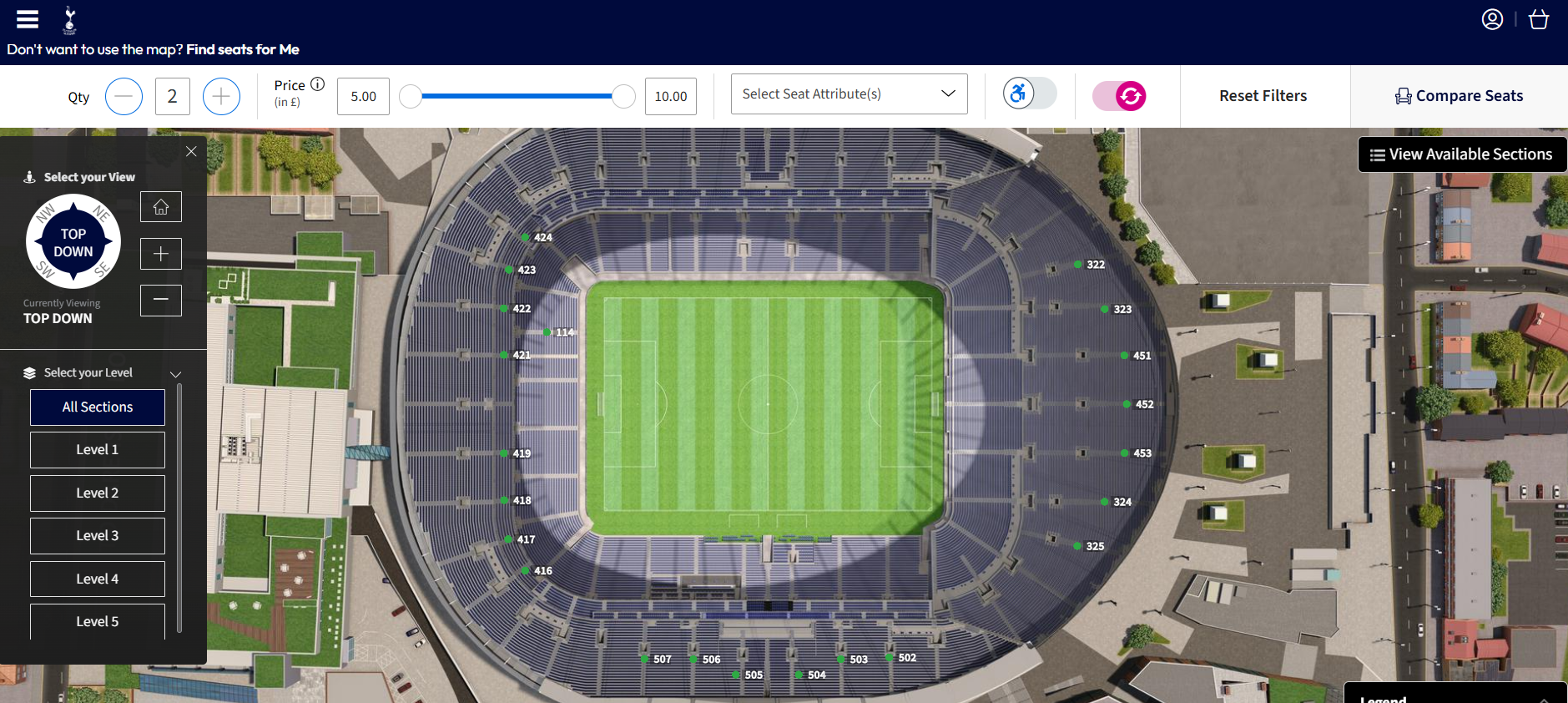1568x703 pixels.
Task: Click Reset Filters
Action: (1263, 96)
